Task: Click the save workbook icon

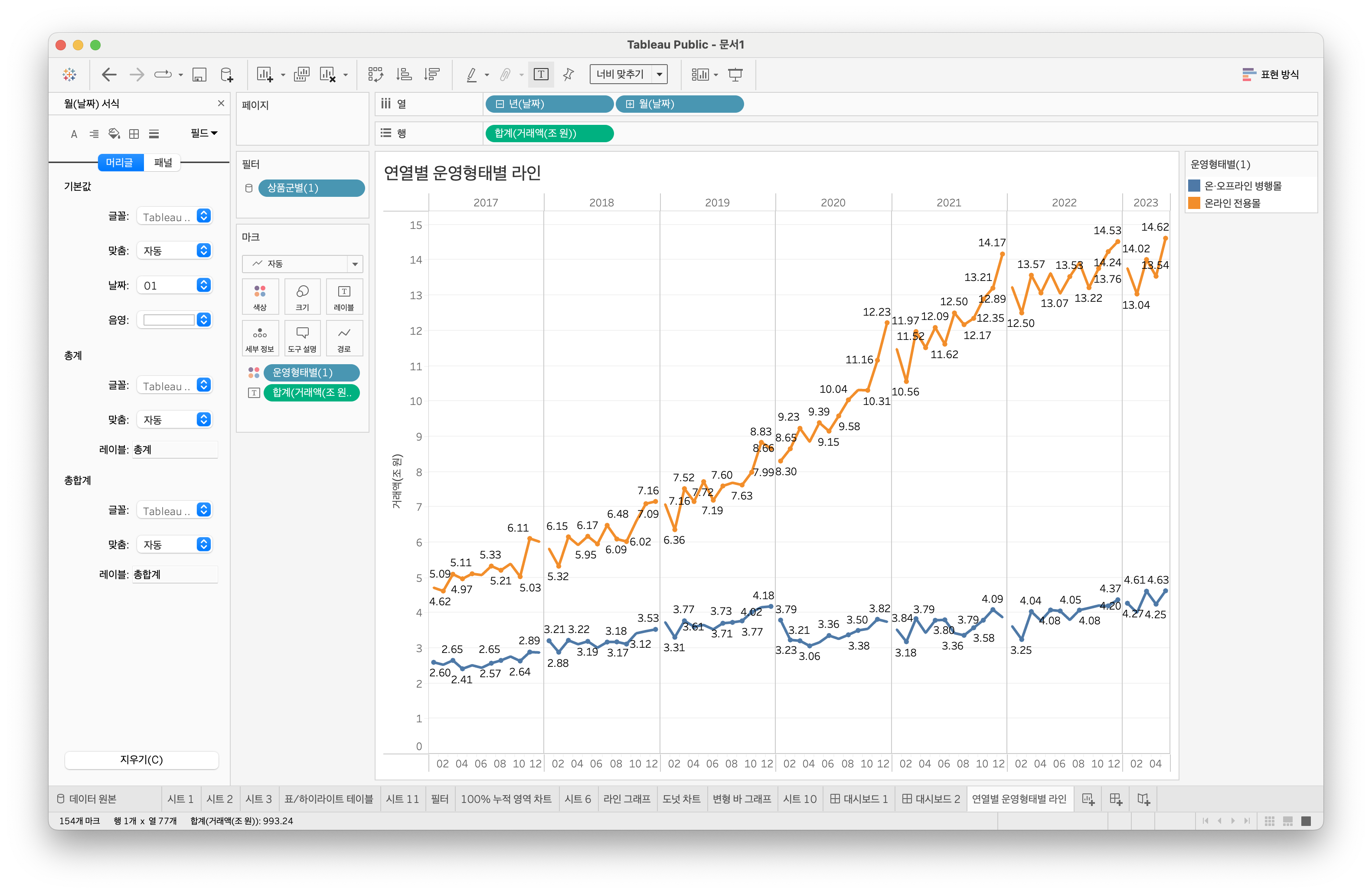Action: tap(199, 75)
